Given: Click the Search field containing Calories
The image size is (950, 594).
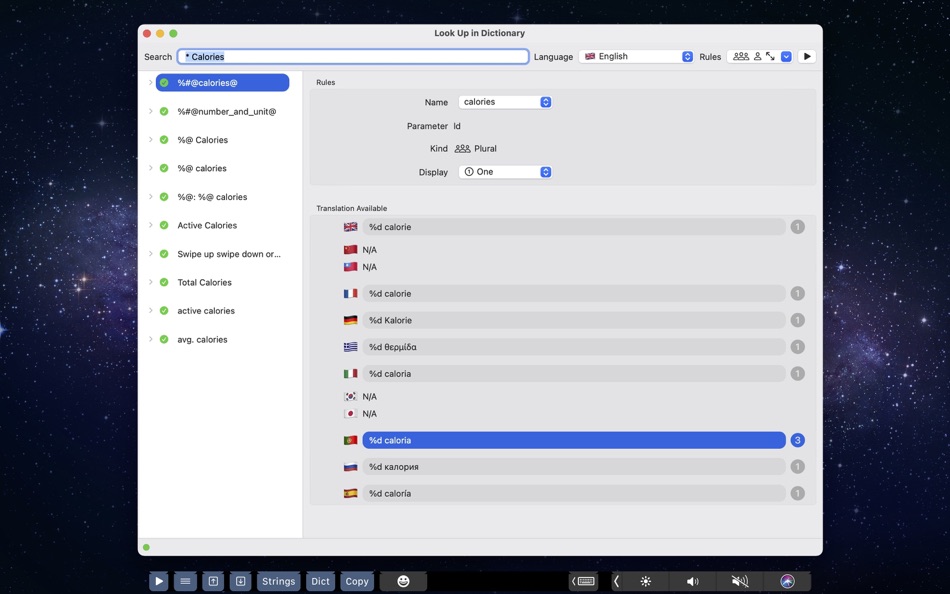Looking at the screenshot, I should click(353, 56).
